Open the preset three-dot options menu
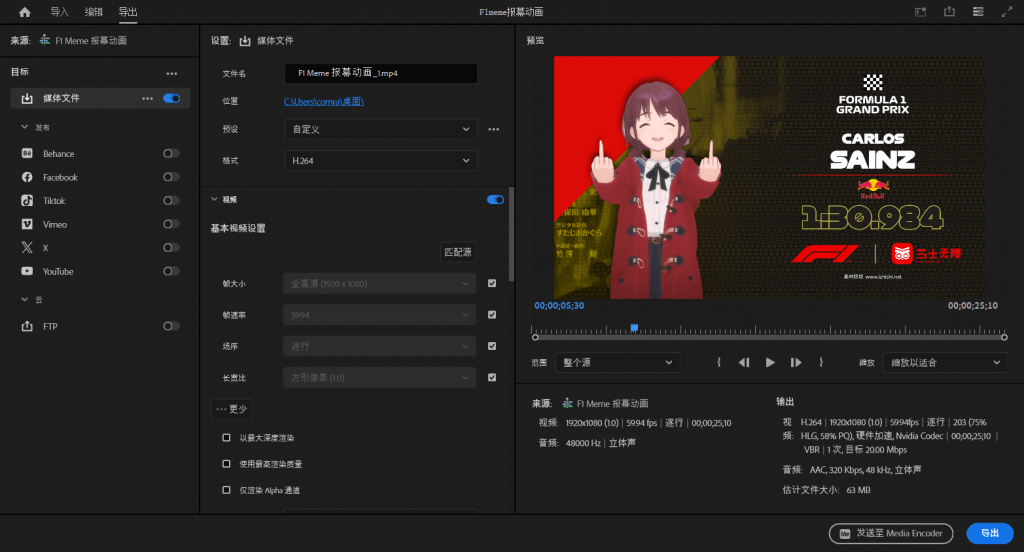The width and height of the screenshot is (1024, 552). coord(494,129)
